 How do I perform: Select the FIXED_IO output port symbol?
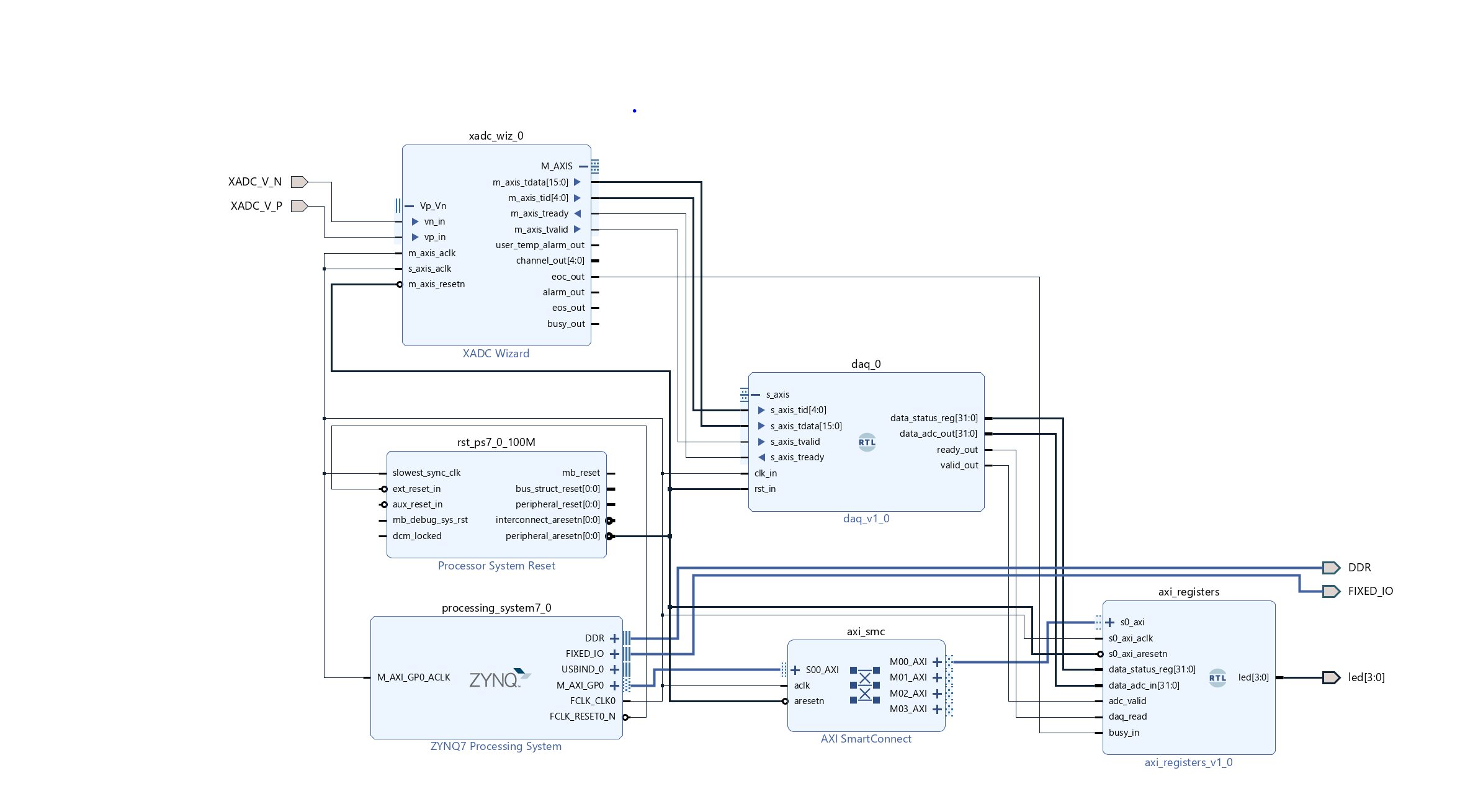click(1330, 591)
